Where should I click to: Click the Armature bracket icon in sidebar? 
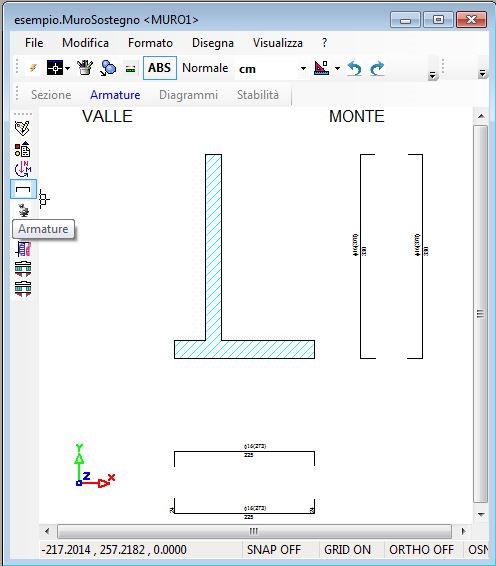(23, 189)
